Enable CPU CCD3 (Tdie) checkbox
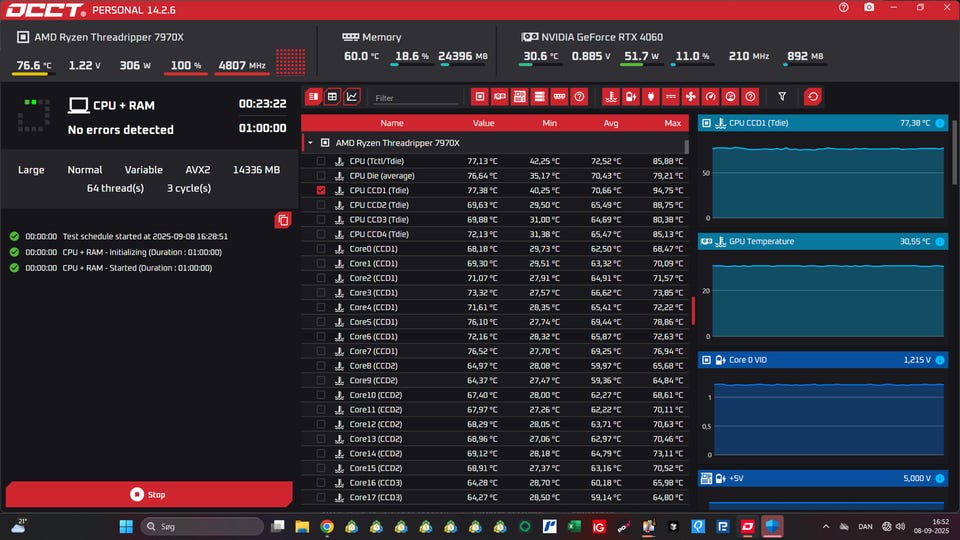This screenshot has width=960, height=540. [321, 220]
